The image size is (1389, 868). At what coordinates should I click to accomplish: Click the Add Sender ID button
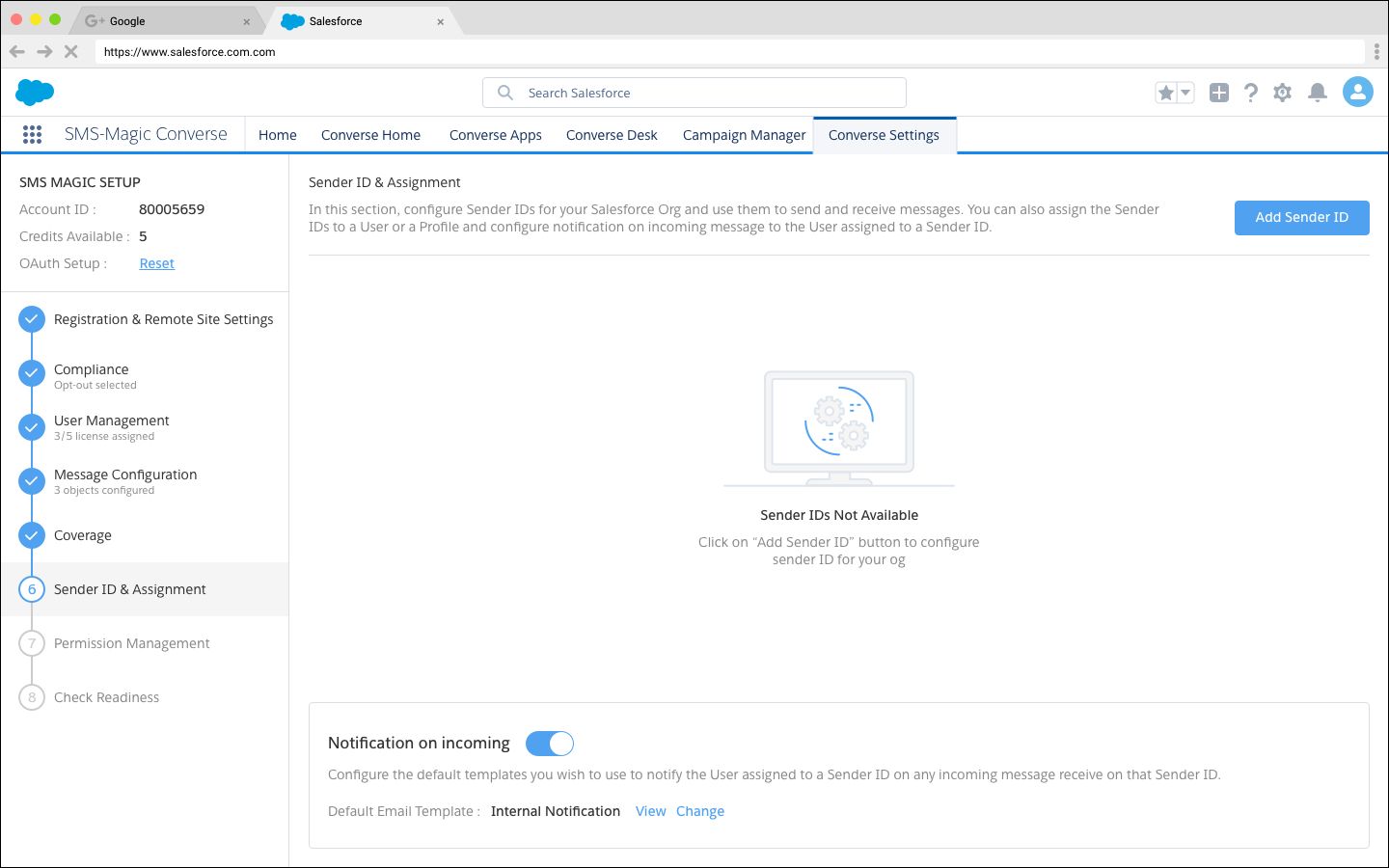(x=1301, y=217)
